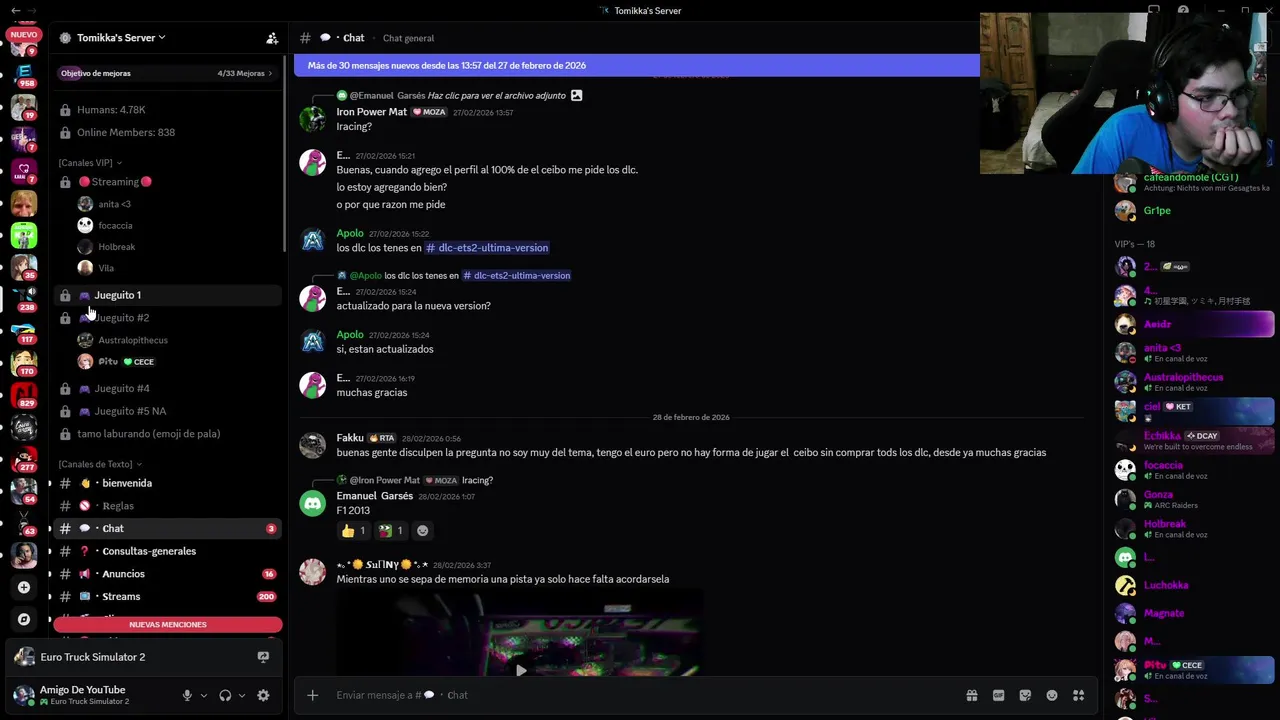The image size is (1280, 720).
Task: Play the video in SuNNy's message
Action: (520, 670)
